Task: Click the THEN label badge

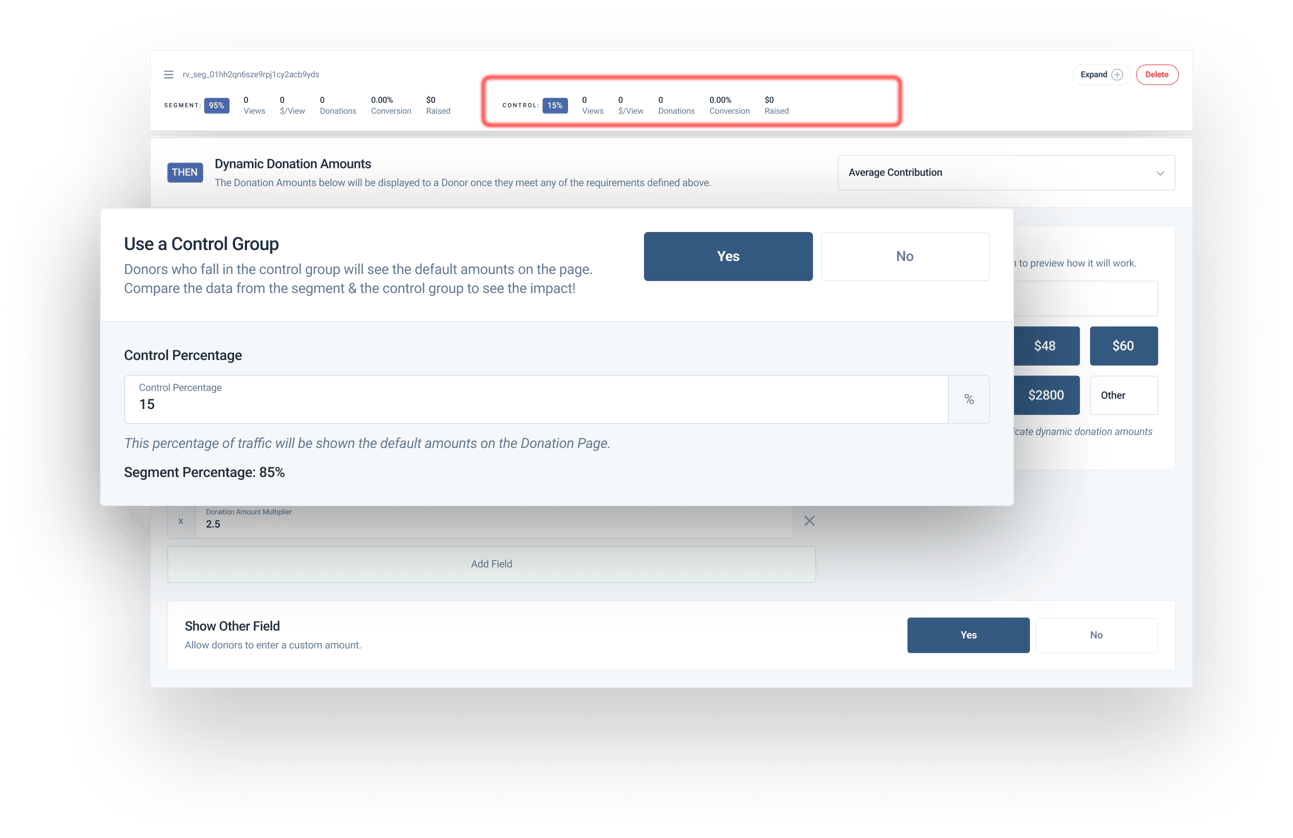Action: coord(185,172)
